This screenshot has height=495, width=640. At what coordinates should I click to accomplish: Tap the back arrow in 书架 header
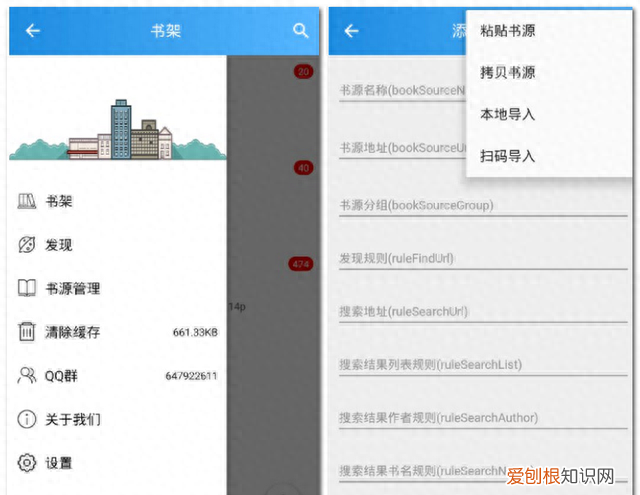click(33, 31)
